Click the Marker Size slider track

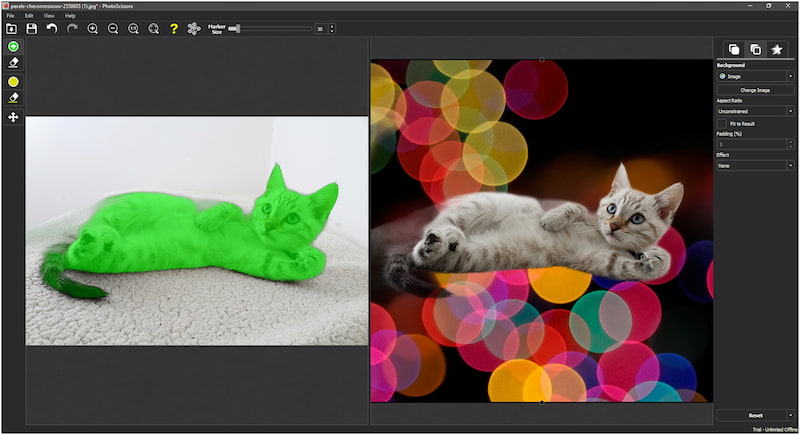pyautogui.click(x=270, y=29)
